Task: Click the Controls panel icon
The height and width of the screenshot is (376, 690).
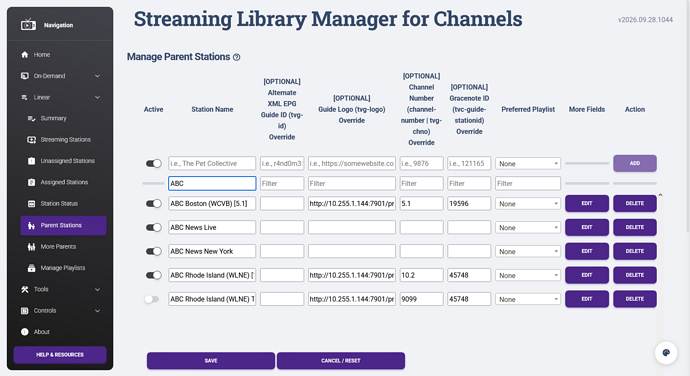Action: [x=25, y=310]
